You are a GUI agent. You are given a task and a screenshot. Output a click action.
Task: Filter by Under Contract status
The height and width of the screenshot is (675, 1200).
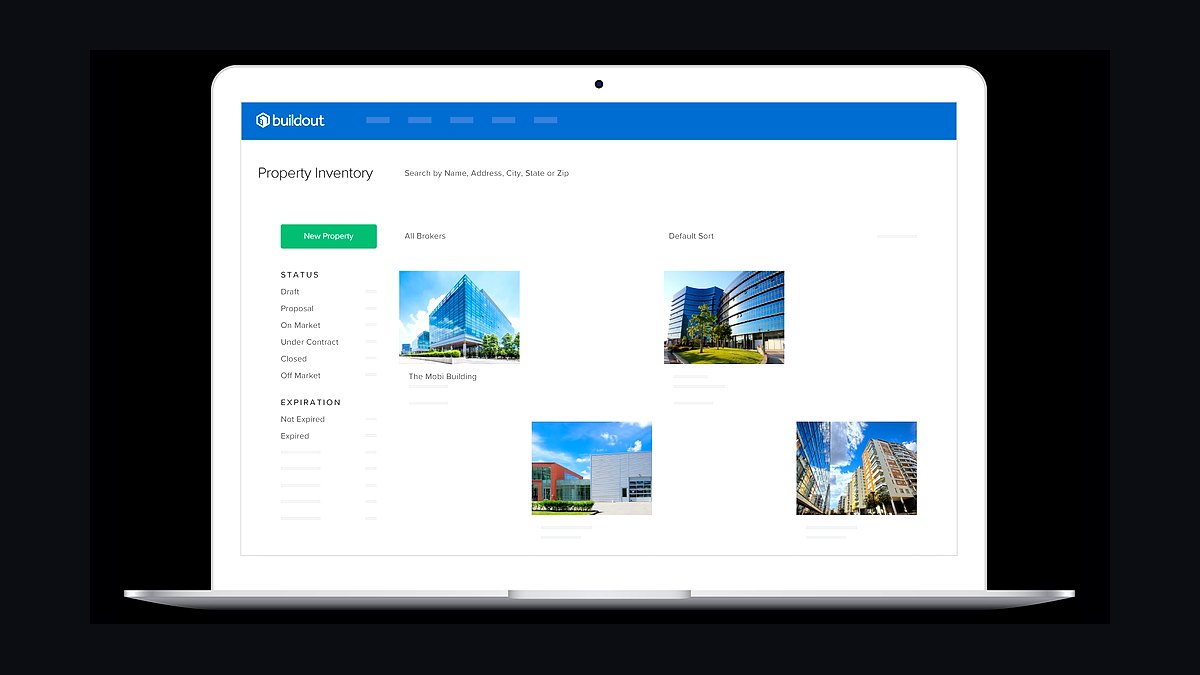(309, 342)
